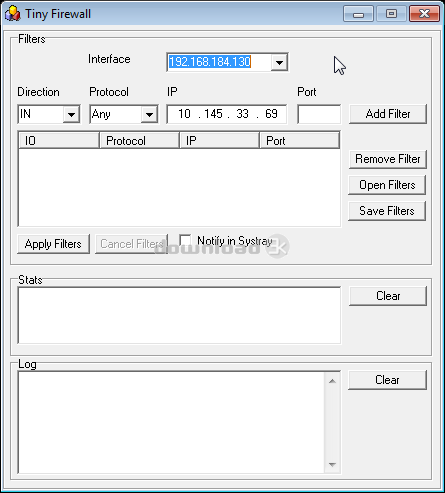
Task: Click the Port column header in list
Action: coord(299,140)
